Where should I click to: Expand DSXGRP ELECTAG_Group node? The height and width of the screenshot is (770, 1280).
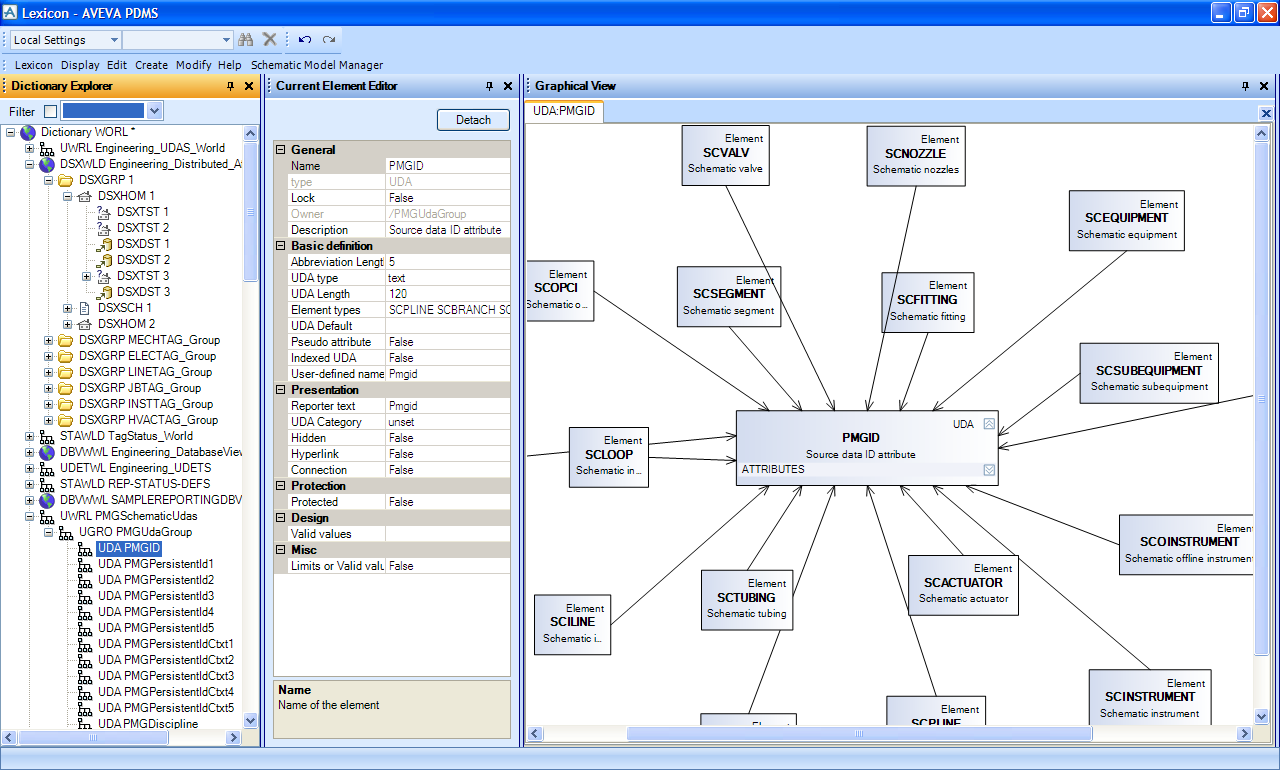pyautogui.click(x=49, y=356)
